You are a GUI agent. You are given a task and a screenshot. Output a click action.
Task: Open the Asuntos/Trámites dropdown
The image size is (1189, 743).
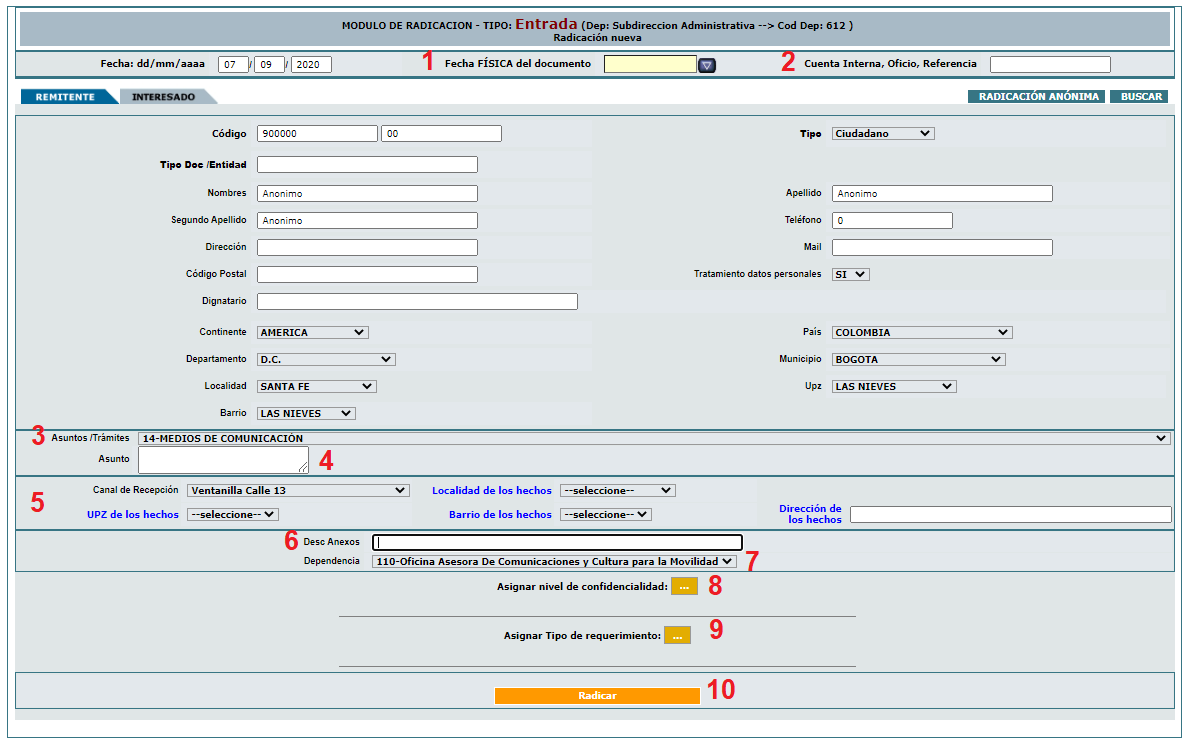(x=654, y=438)
